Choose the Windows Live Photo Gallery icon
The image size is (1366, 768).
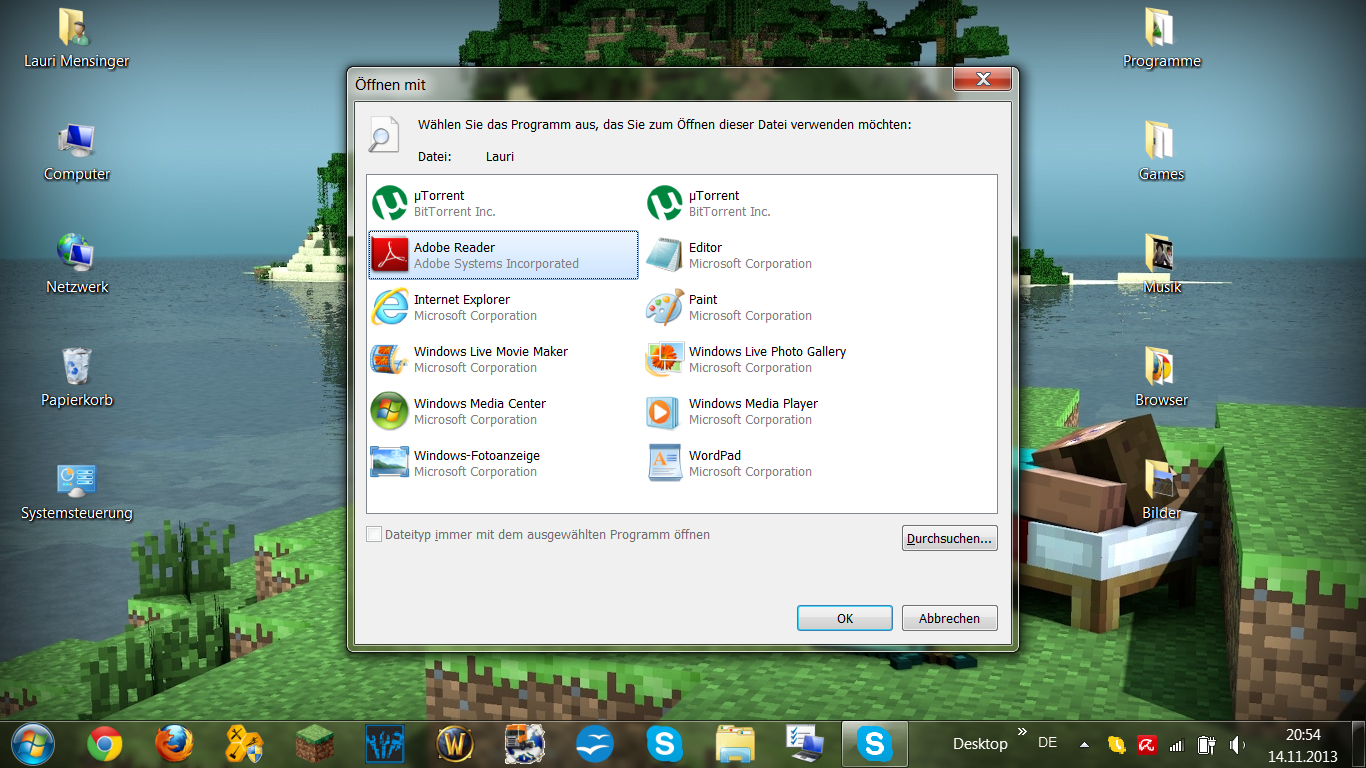(664, 359)
